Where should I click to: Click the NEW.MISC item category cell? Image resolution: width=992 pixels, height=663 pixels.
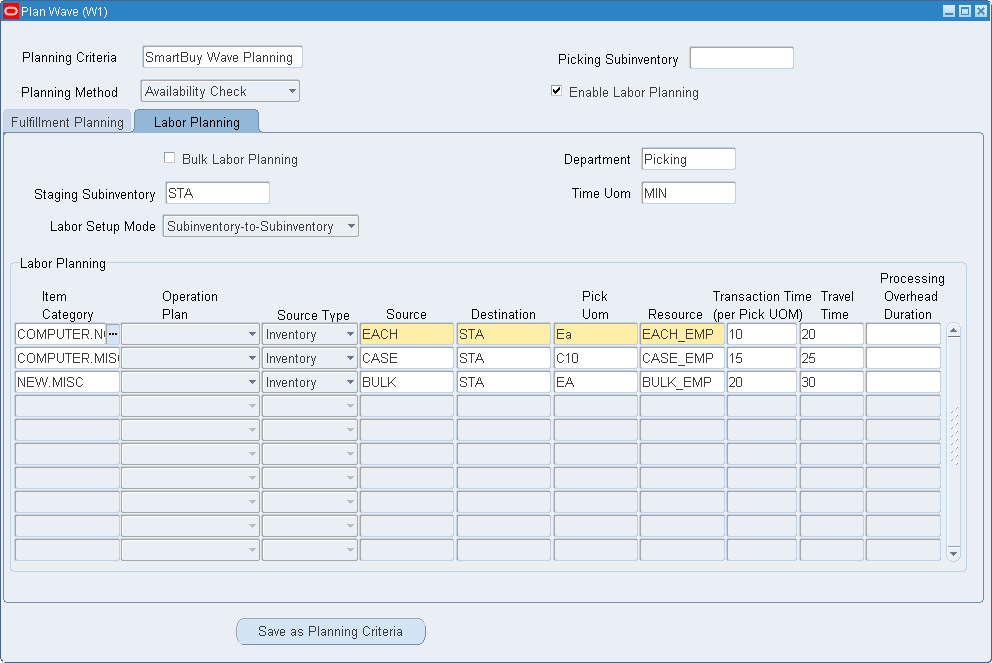point(67,382)
